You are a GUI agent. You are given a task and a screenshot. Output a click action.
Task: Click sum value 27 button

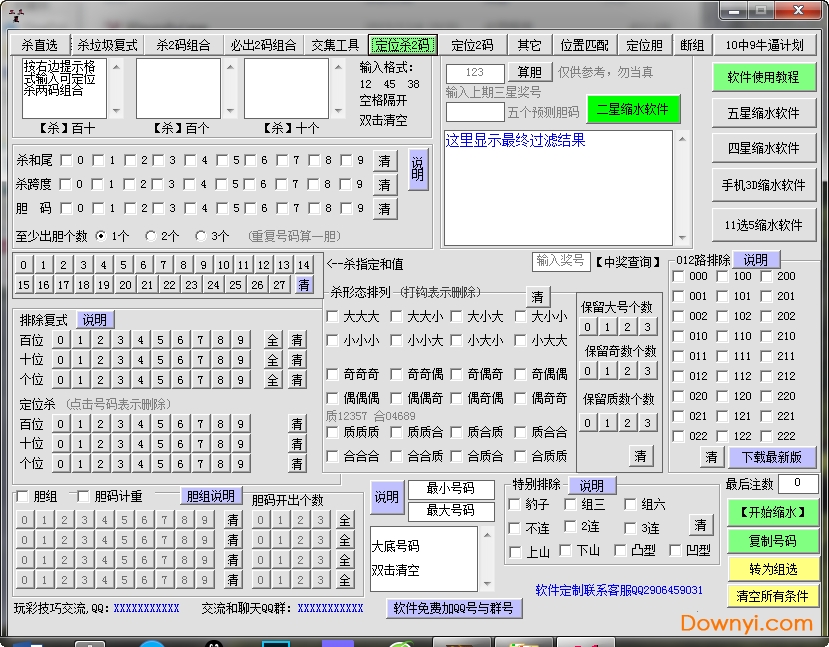click(x=279, y=285)
